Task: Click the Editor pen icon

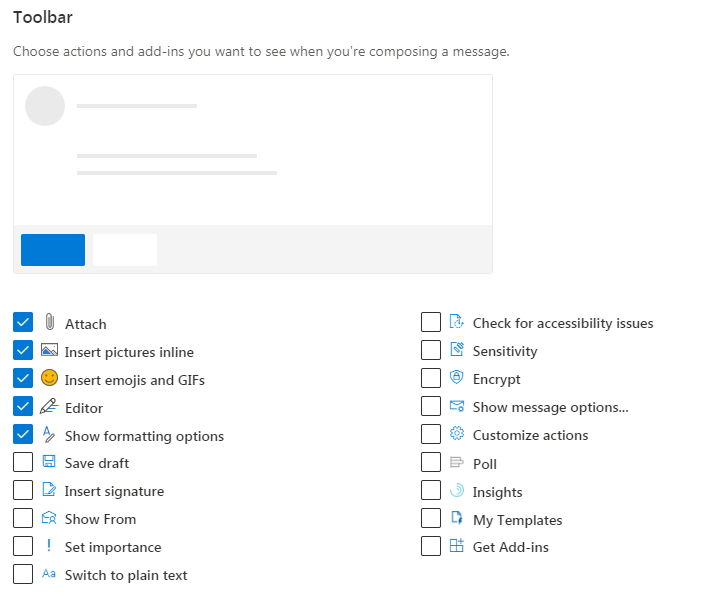Action: coord(49,407)
